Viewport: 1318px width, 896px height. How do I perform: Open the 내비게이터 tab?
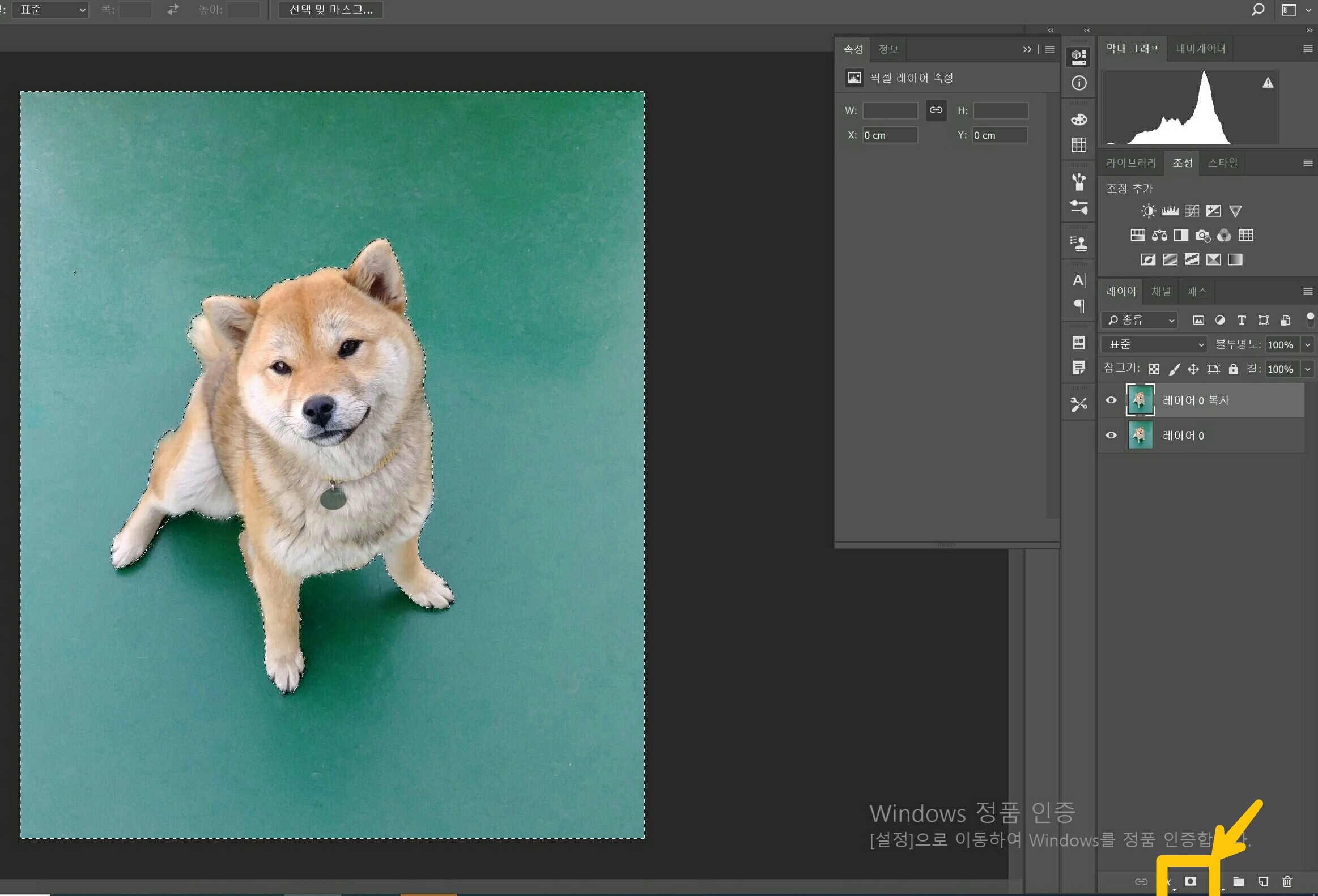(x=1200, y=49)
